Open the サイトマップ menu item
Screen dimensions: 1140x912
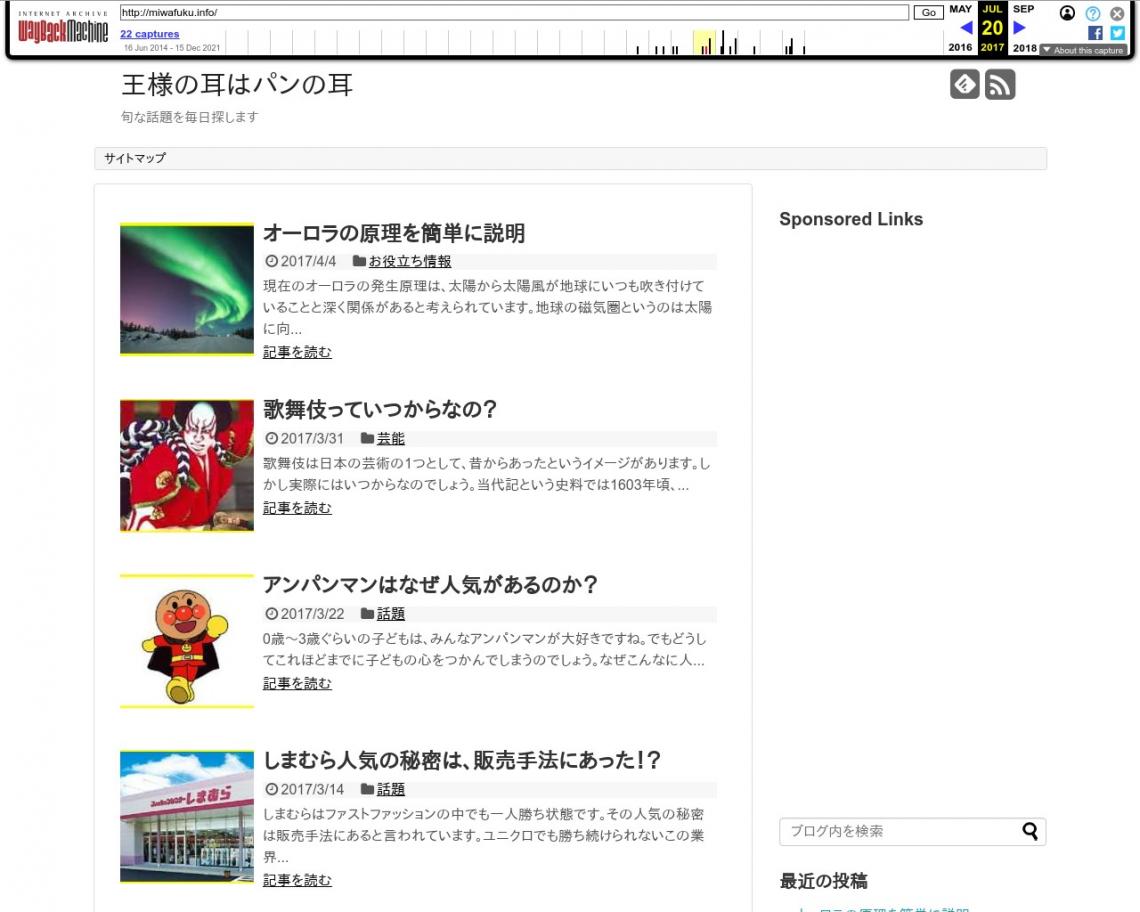pos(135,158)
